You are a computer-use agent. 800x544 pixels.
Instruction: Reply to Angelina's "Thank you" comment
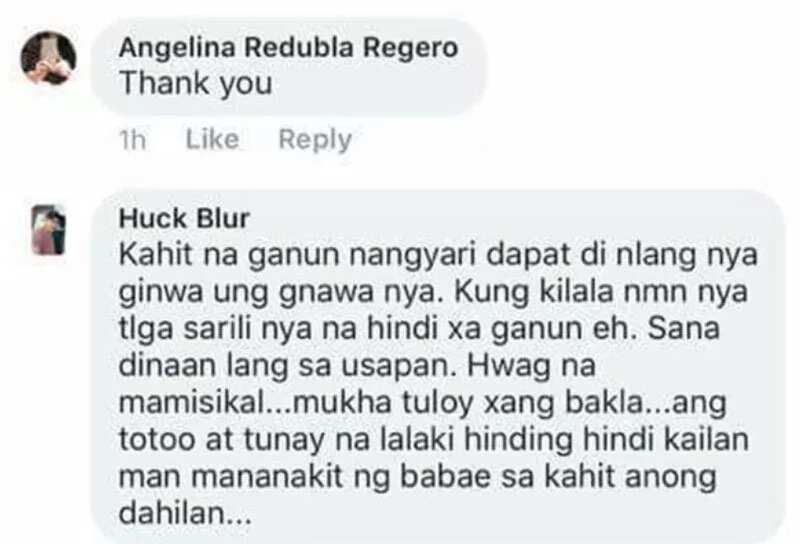[x=315, y=139]
